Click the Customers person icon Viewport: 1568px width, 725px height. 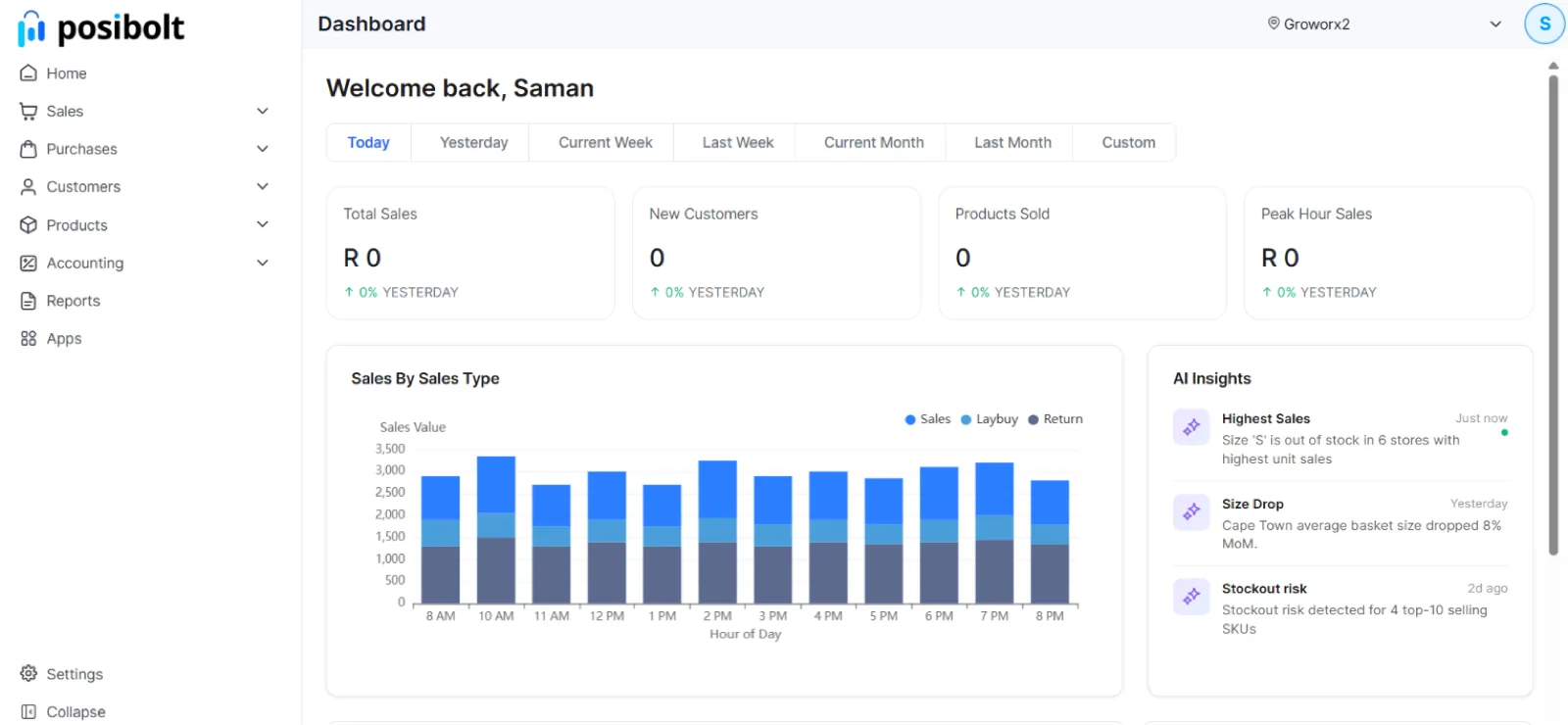(x=28, y=187)
